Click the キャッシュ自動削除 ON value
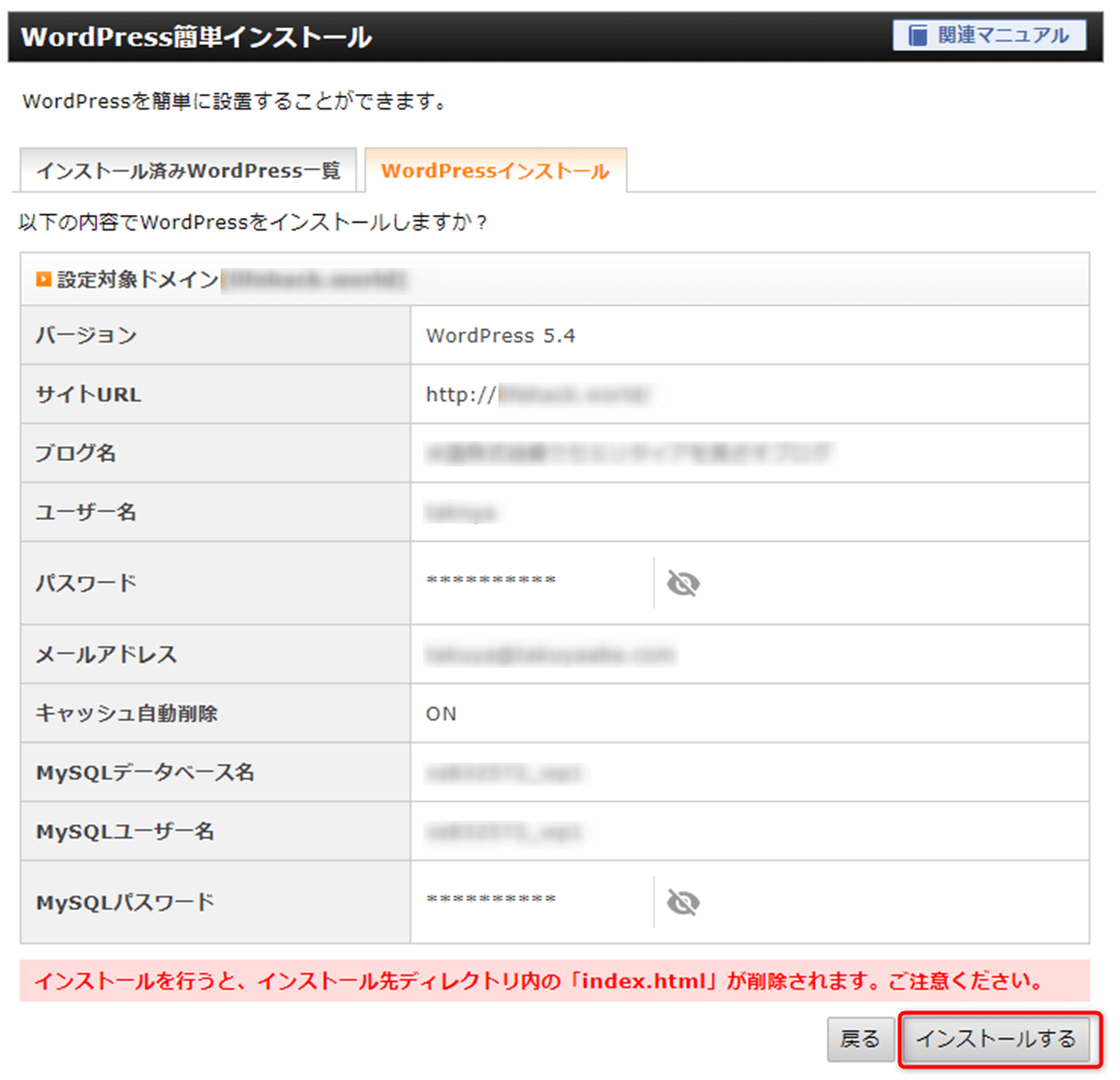Screen dimensions: 1120x1080 (x=440, y=713)
